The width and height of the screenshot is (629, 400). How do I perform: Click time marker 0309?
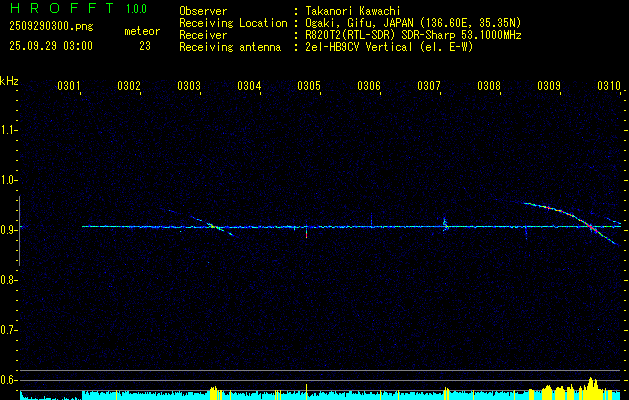pos(549,86)
